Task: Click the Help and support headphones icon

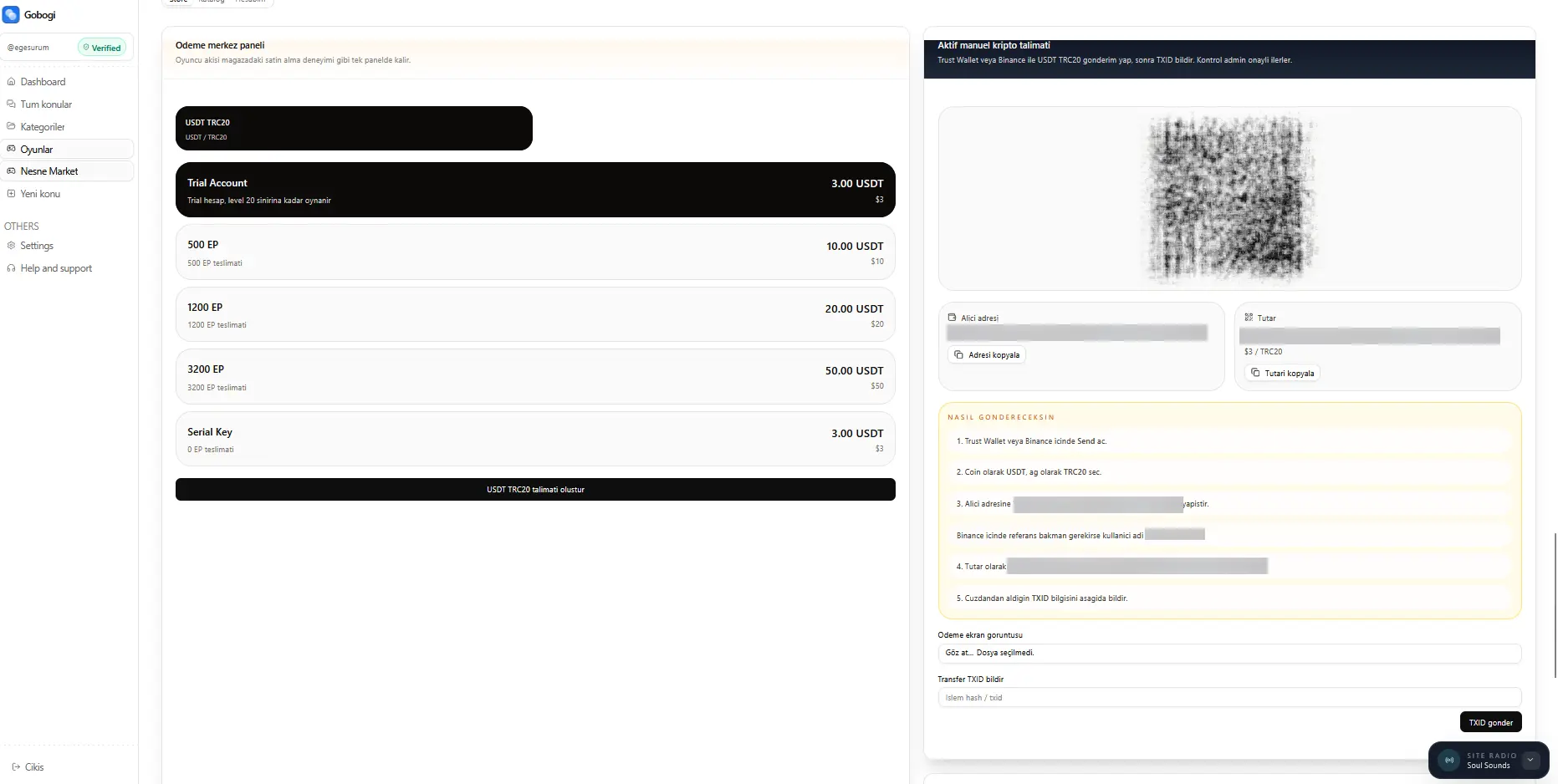Action: [11, 268]
